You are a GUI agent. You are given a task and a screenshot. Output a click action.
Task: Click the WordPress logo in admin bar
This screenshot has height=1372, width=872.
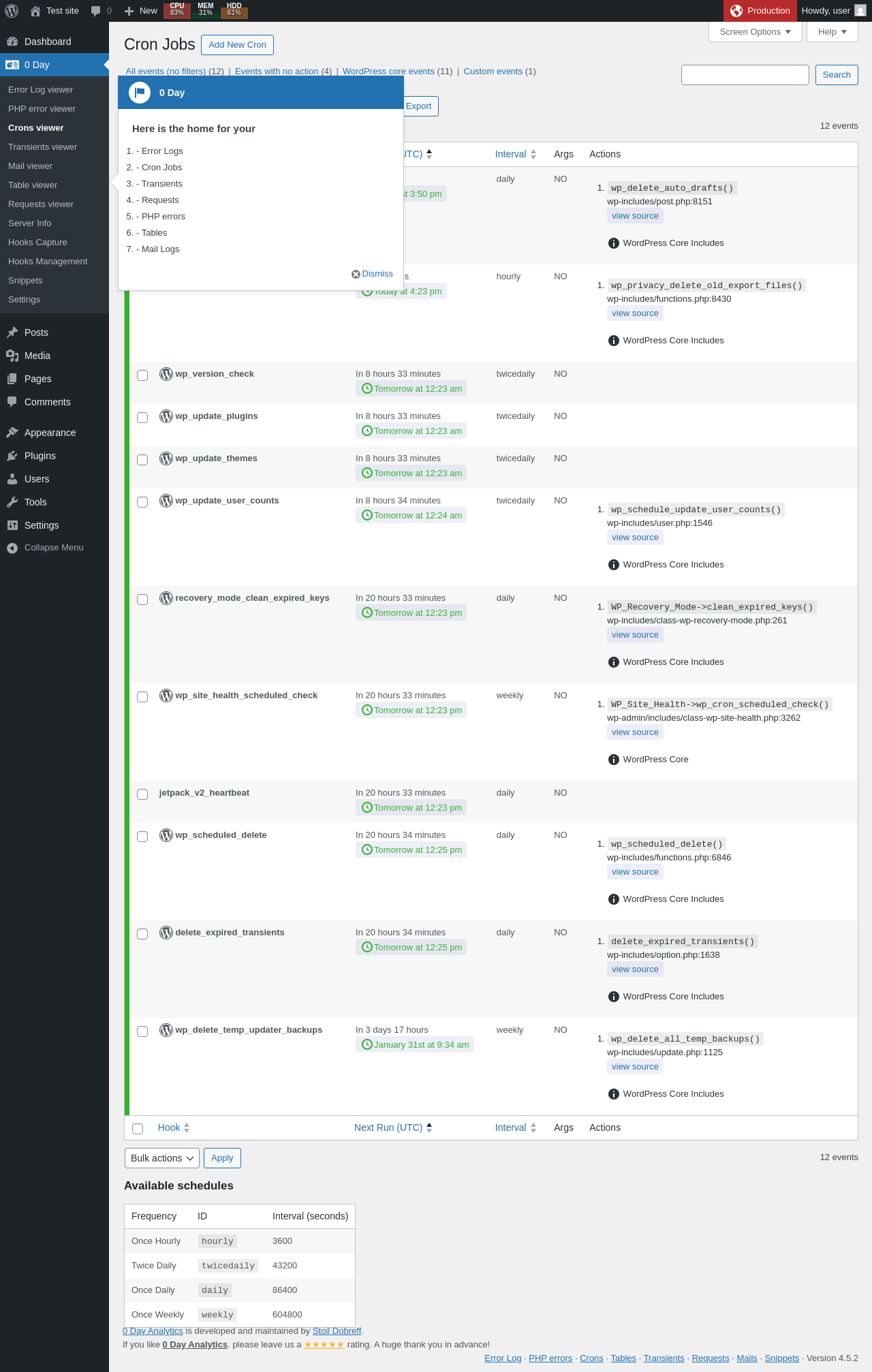click(x=12, y=11)
